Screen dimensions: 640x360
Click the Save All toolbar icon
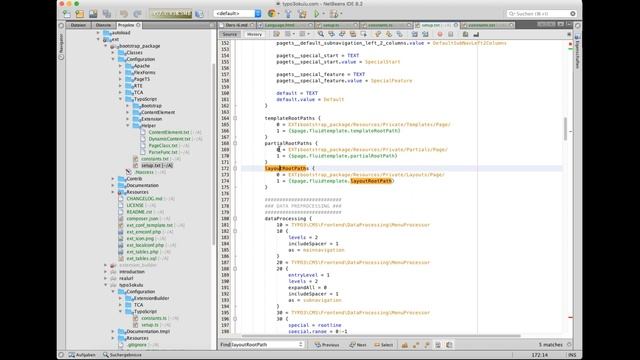(x=107, y=14)
